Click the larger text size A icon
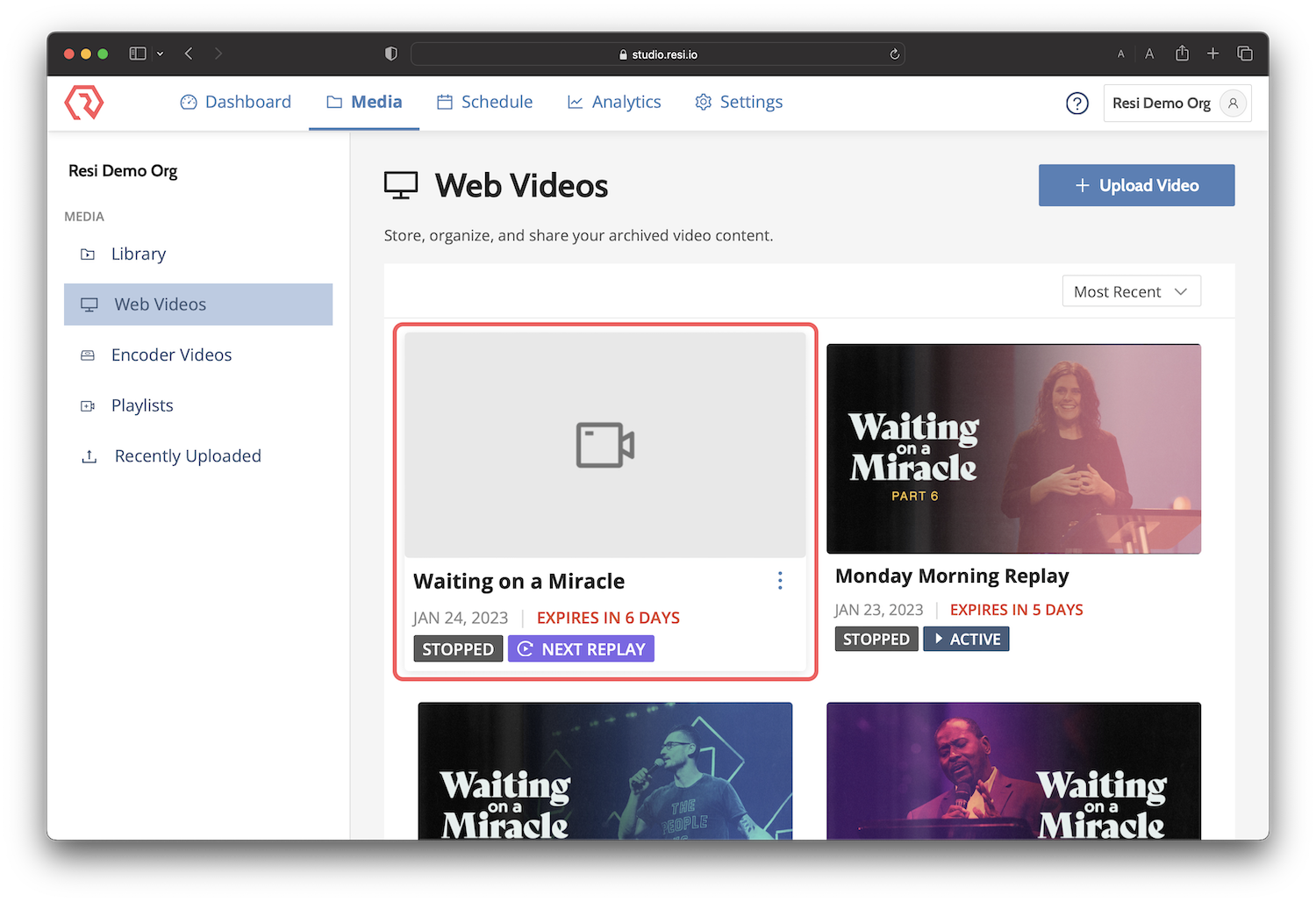The height and width of the screenshot is (902, 1316). (x=1149, y=54)
